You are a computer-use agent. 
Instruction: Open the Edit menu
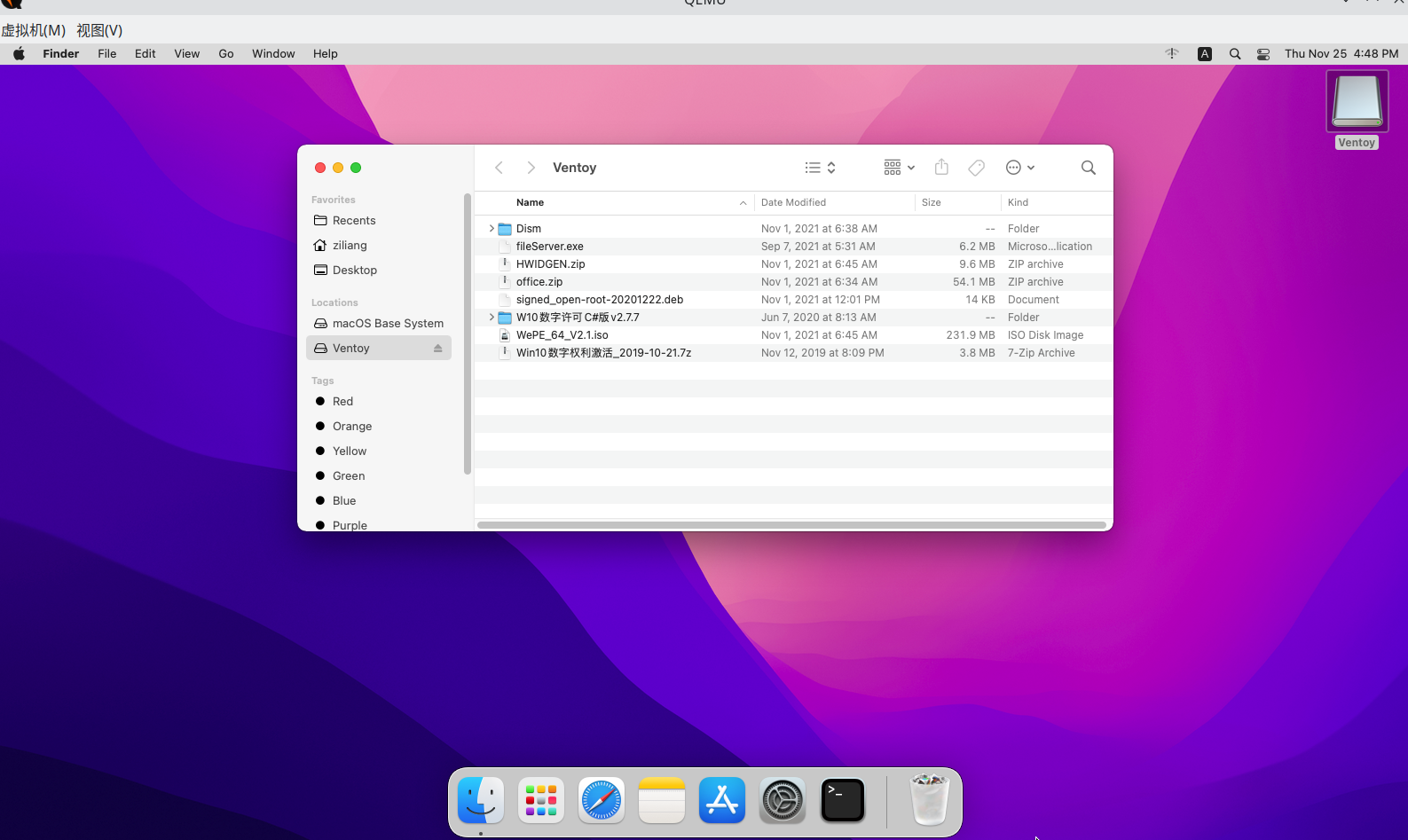point(146,54)
